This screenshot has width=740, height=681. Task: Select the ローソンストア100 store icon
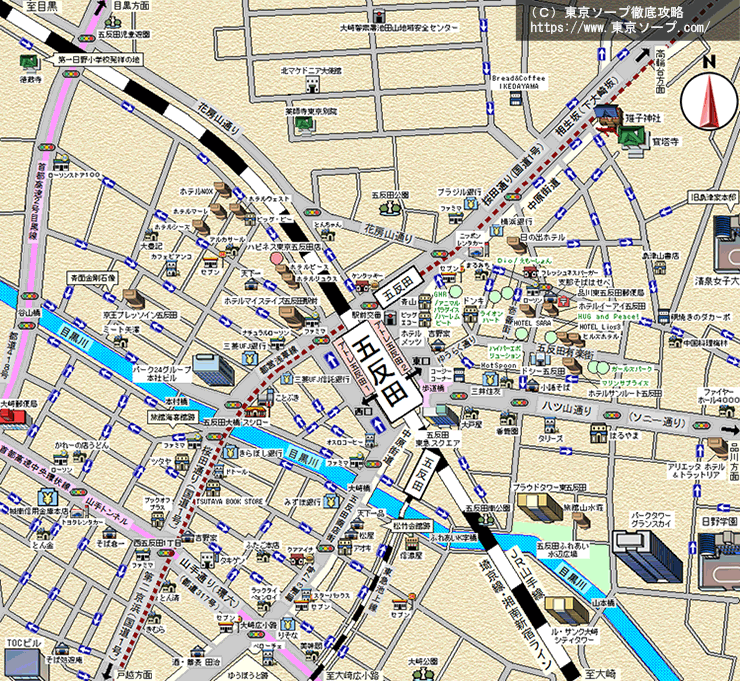(x=61, y=163)
